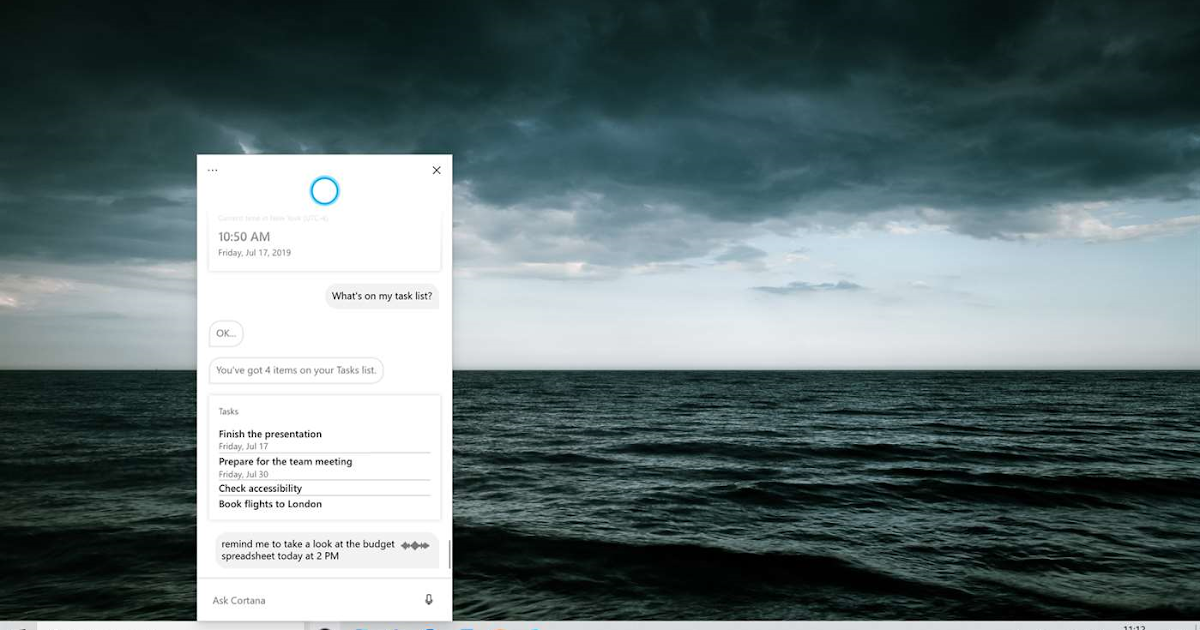Toggle the microphone for voice input
Image resolution: width=1200 pixels, height=630 pixels.
(428, 600)
